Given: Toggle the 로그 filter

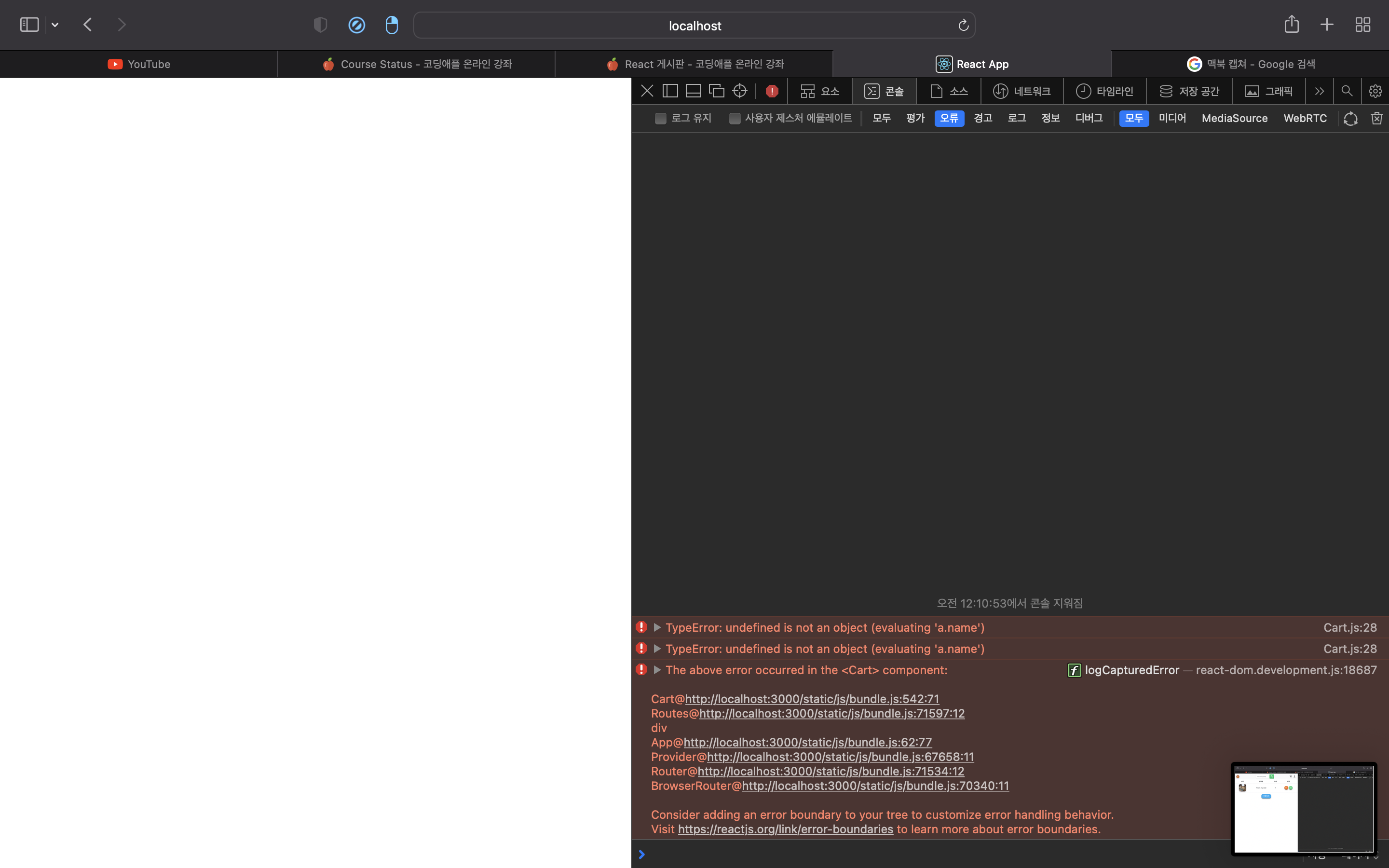Looking at the screenshot, I should point(1017,118).
